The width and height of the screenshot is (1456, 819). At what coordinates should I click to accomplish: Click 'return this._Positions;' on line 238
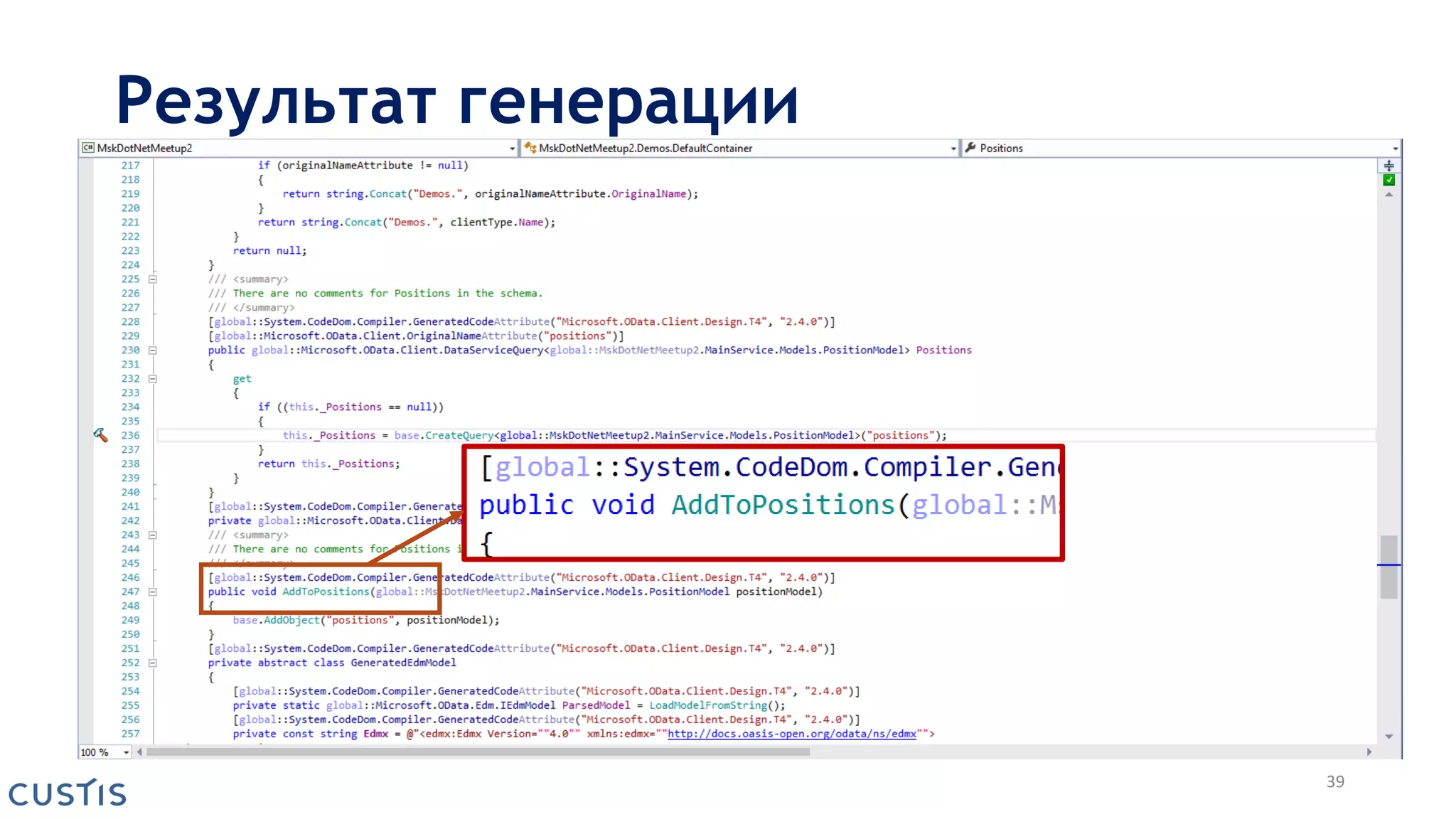point(328,464)
